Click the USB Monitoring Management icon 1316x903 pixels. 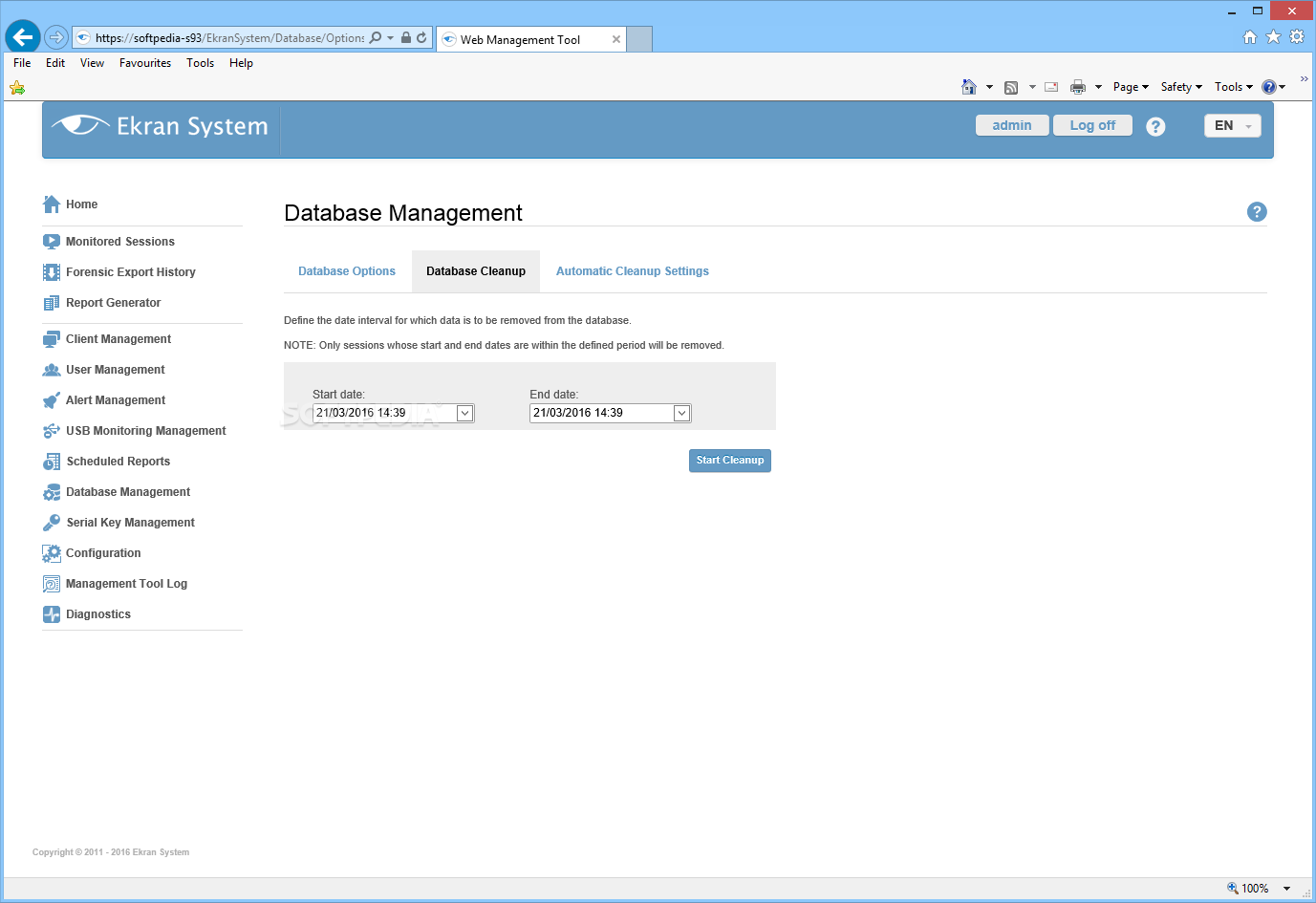pyautogui.click(x=52, y=431)
